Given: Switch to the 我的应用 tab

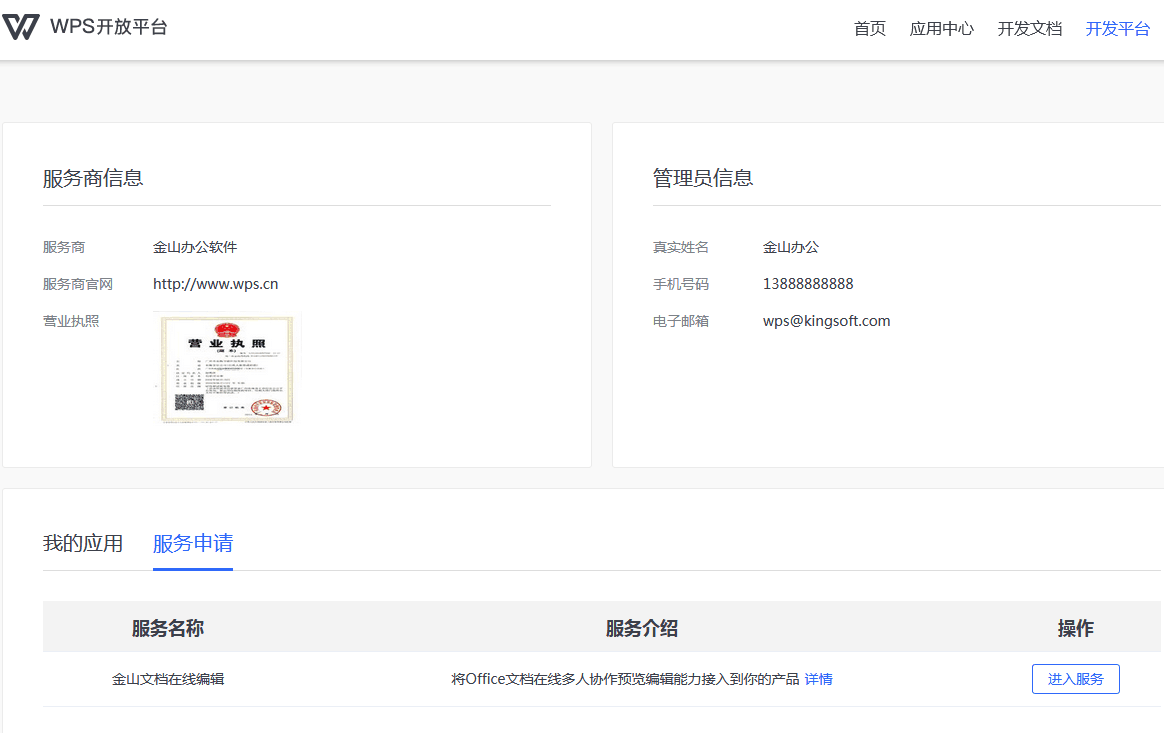Looking at the screenshot, I should (83, 543).
